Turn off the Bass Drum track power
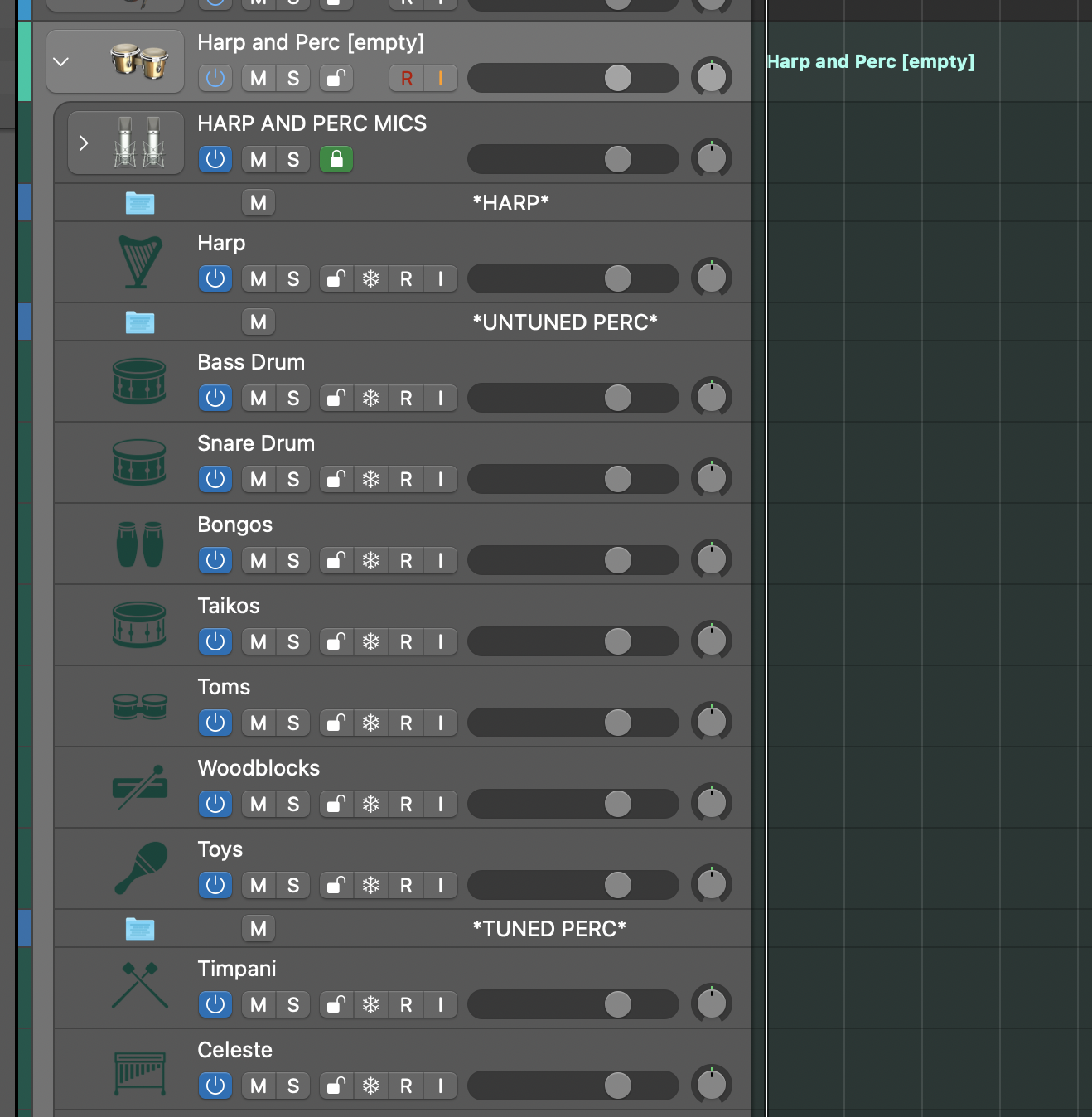The width and height of the screenshot is (1092, 1117). tap(215, 399)
